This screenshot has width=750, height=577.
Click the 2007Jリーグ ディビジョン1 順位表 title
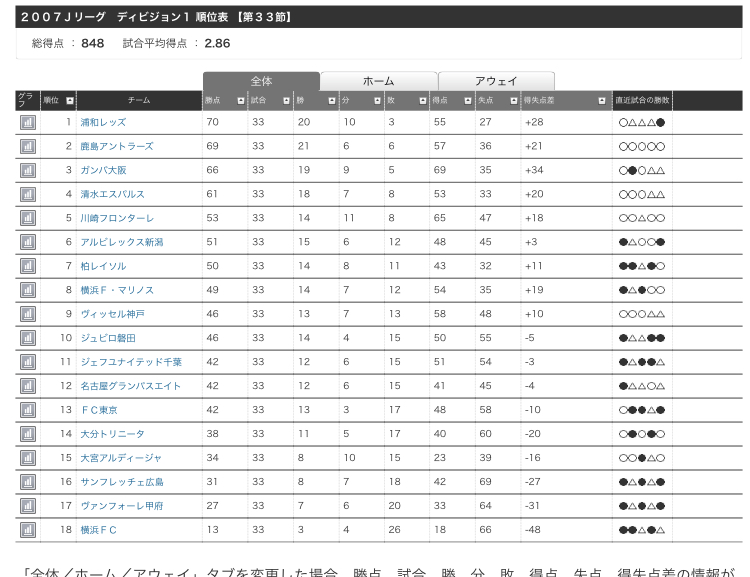click(x=156, y=17)
